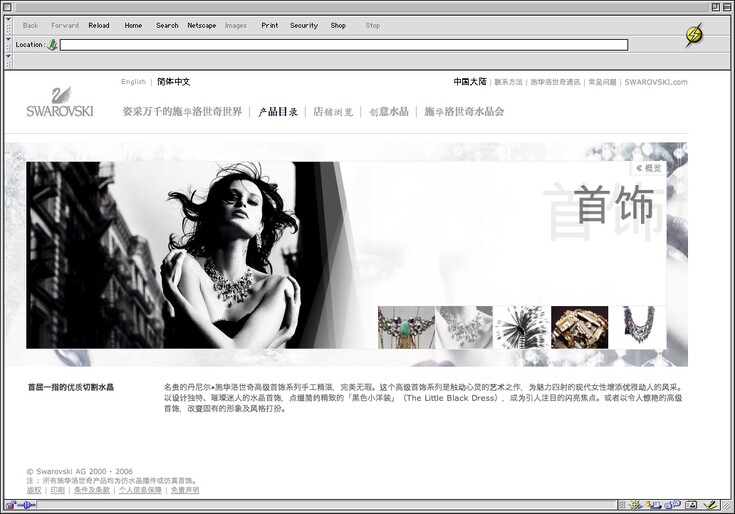735x514 pixels.
Task: Click the 中国大陆 region link
Action: click(x=470, y=82)
